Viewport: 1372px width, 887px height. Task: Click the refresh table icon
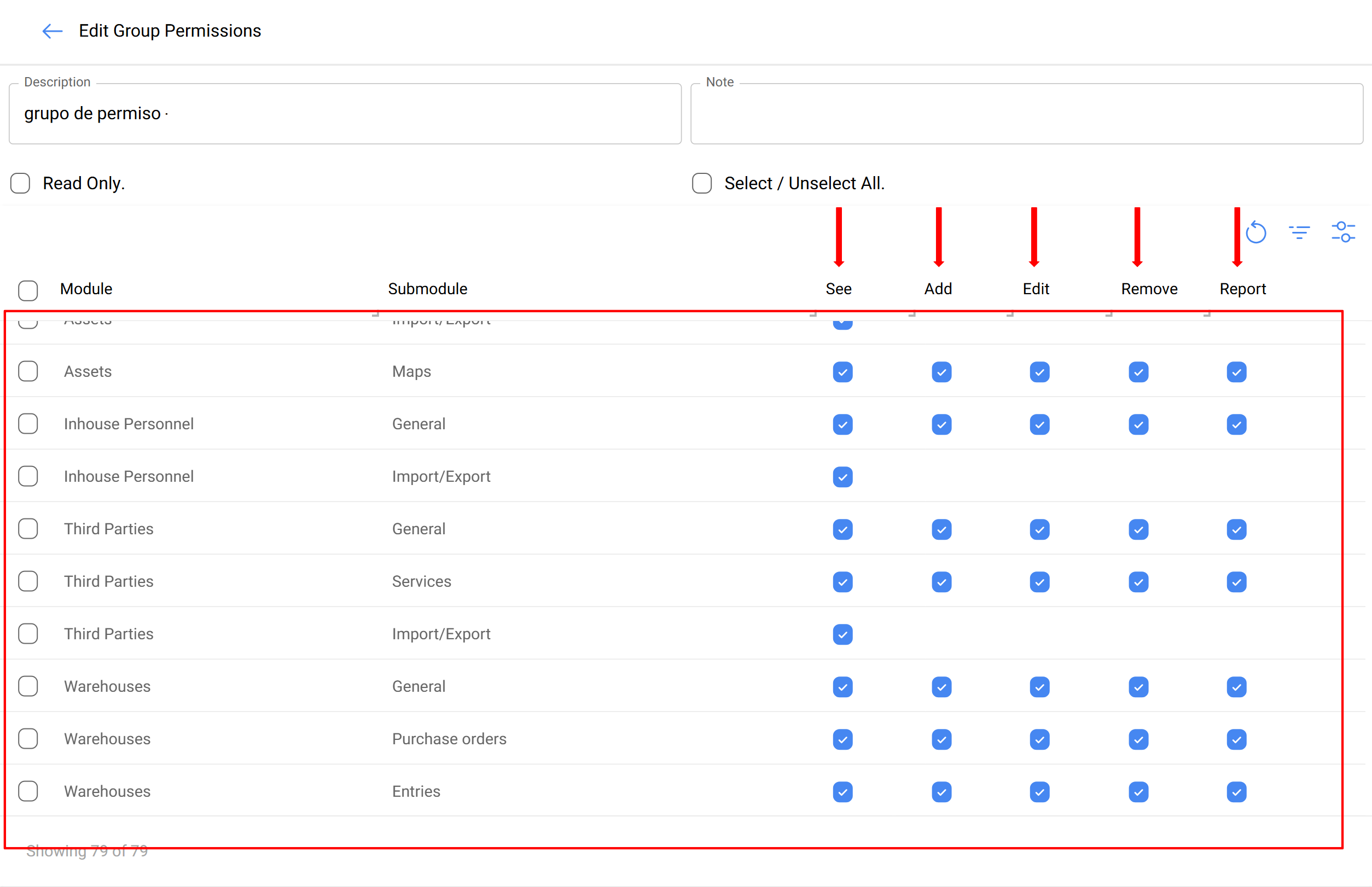click(x=1255, y=233)
